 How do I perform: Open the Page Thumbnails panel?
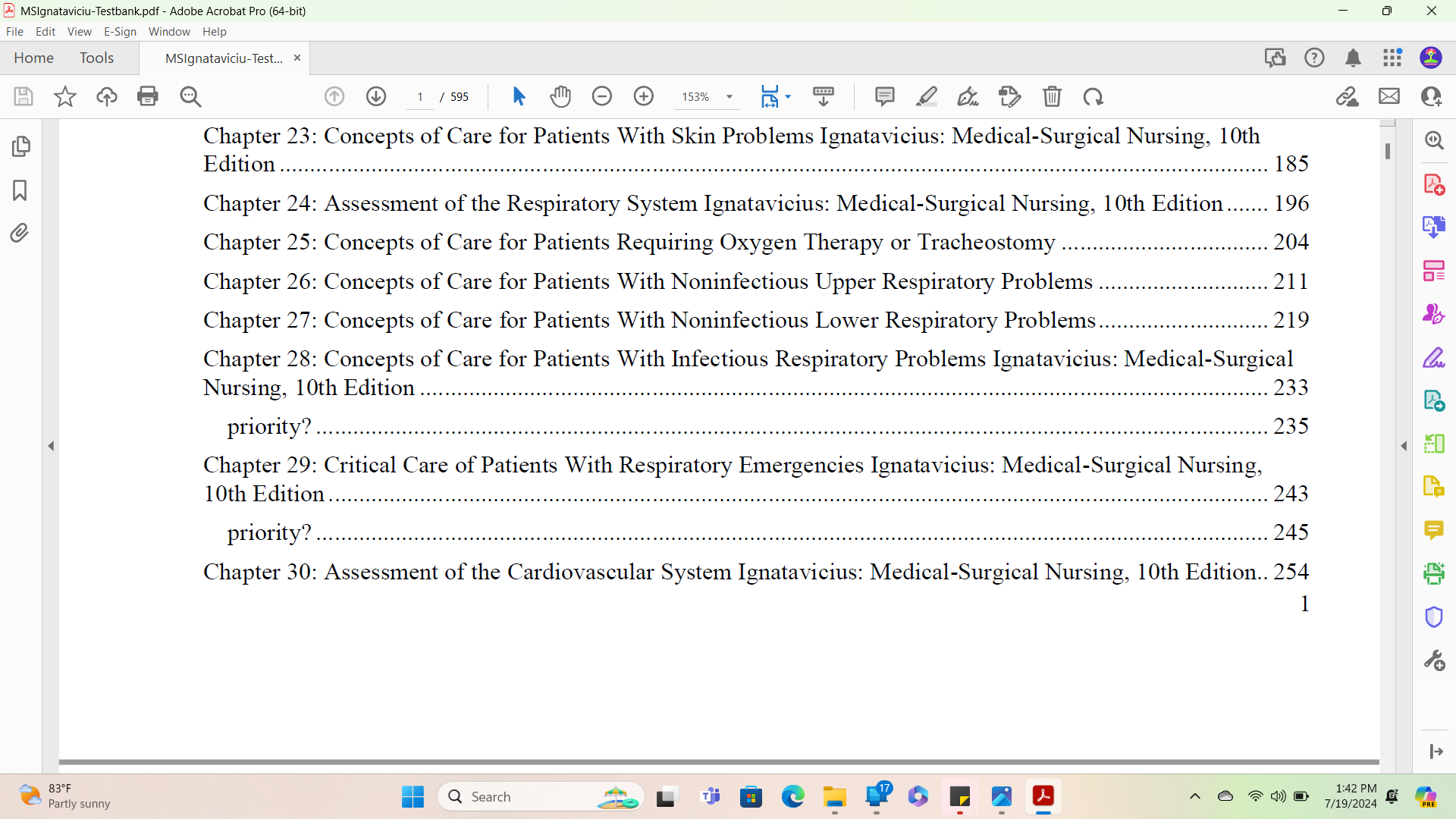click(20, 146)
